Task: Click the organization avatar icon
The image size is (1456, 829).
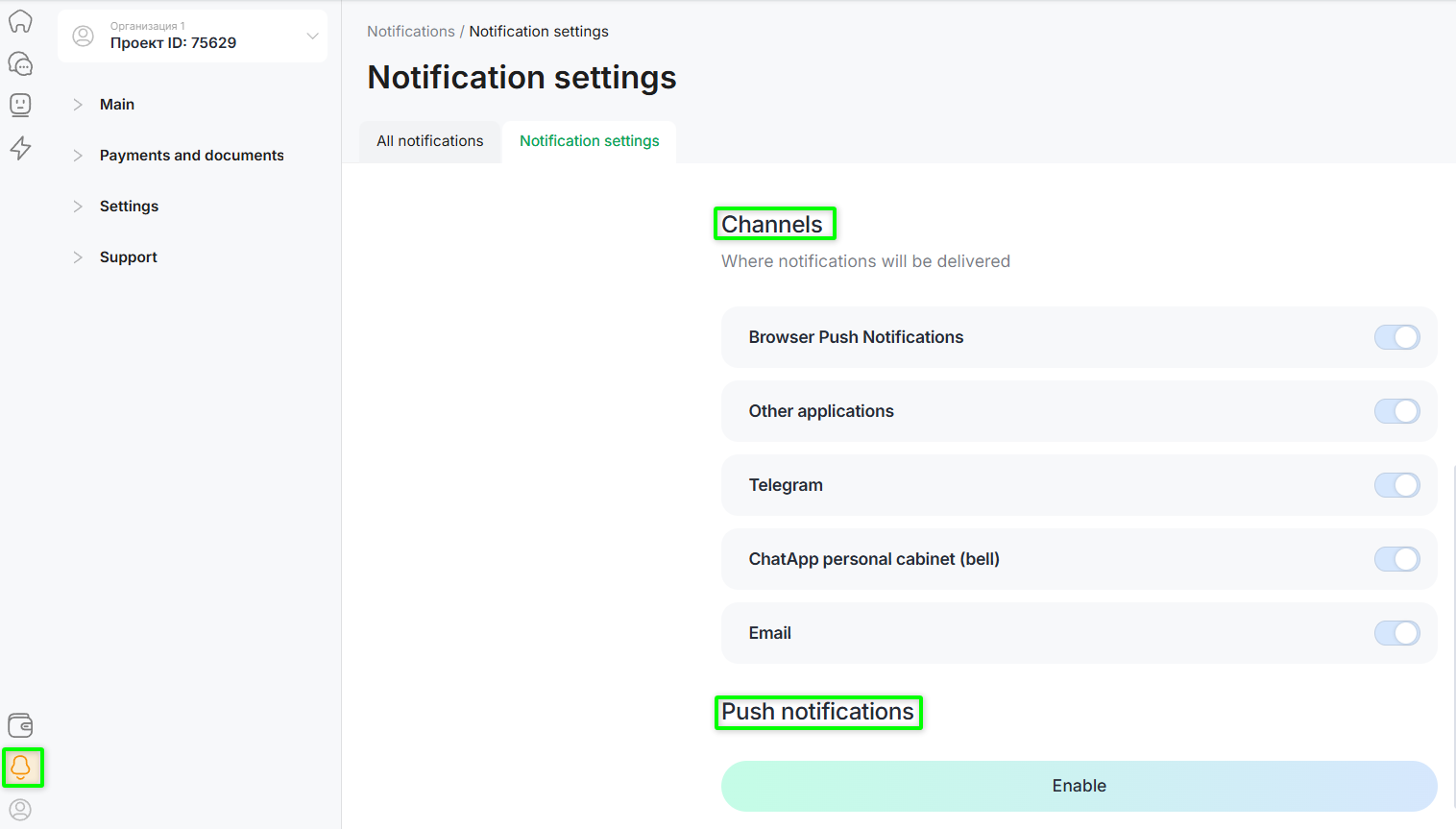Action: click(84, 37)
